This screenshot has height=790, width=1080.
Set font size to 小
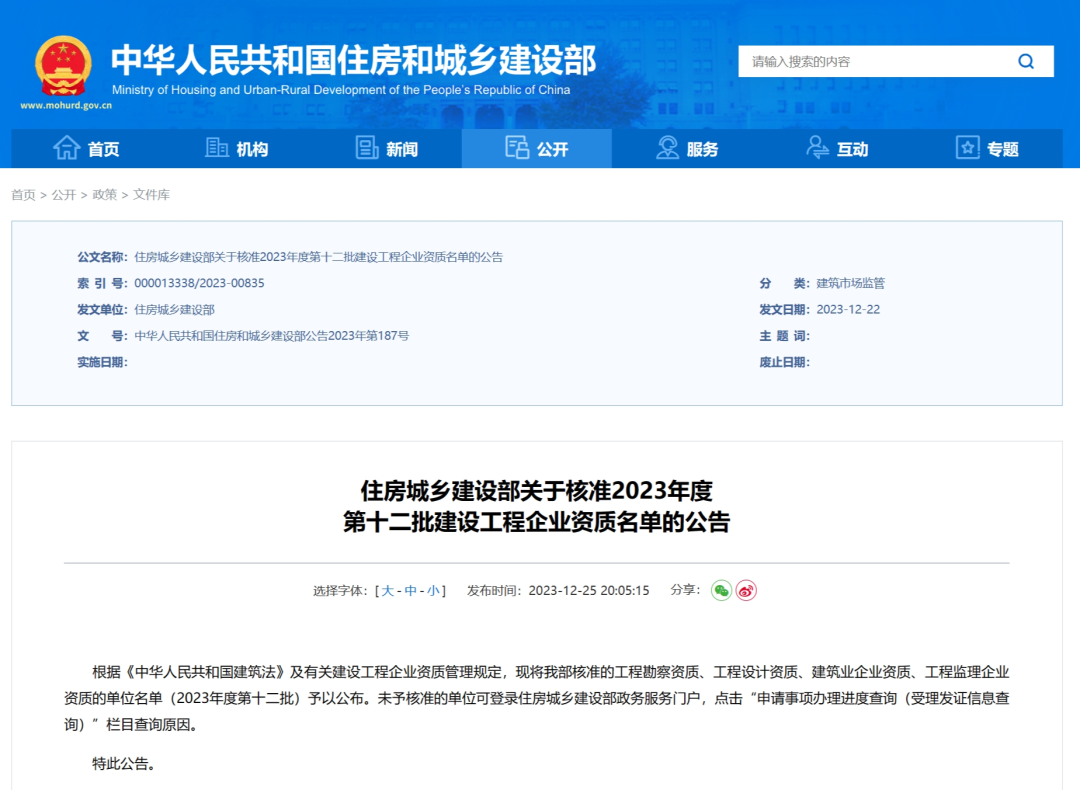pos(433,591)
